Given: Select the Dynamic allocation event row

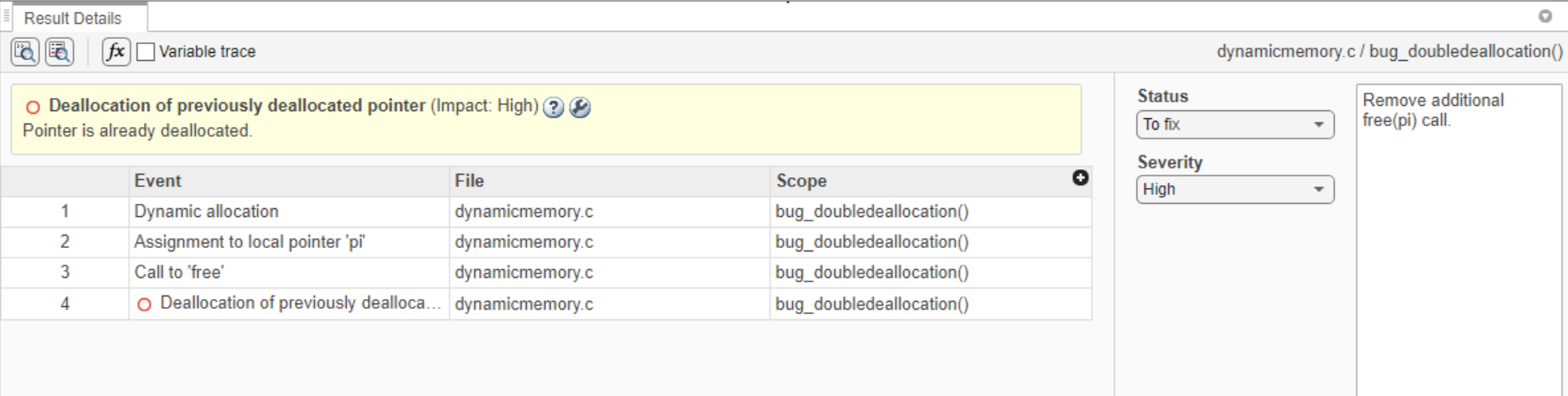Looking at the screenshot, I should point(206,212).
